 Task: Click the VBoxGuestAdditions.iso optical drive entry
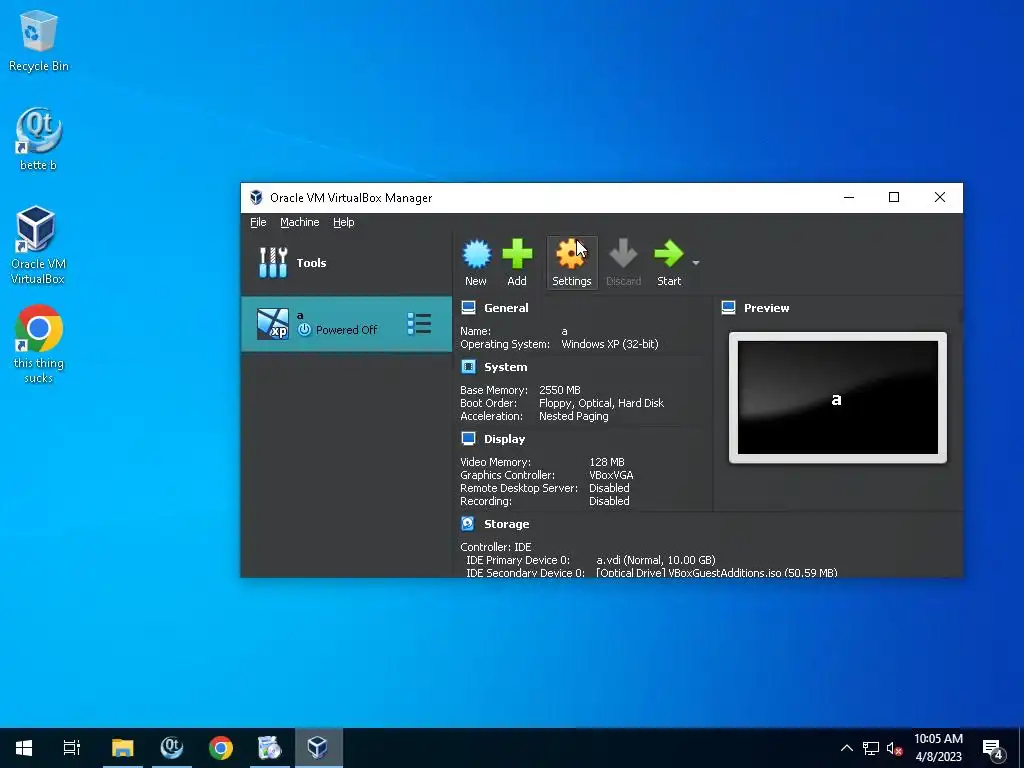pyautogui.click(x=716, y=573)
